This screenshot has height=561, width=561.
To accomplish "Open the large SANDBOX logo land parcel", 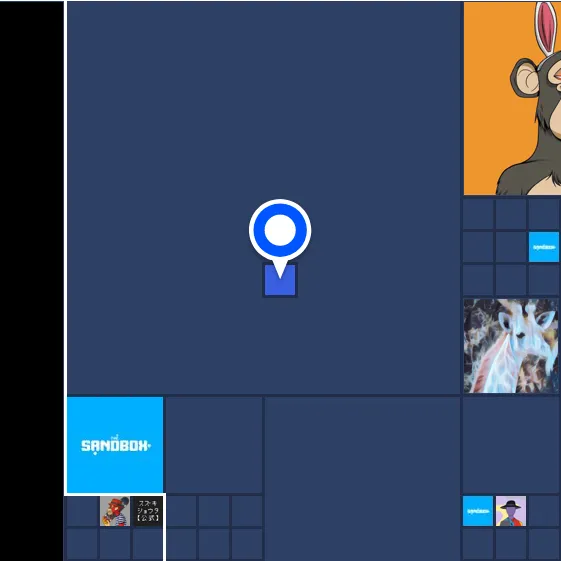I will pos(115,445).
